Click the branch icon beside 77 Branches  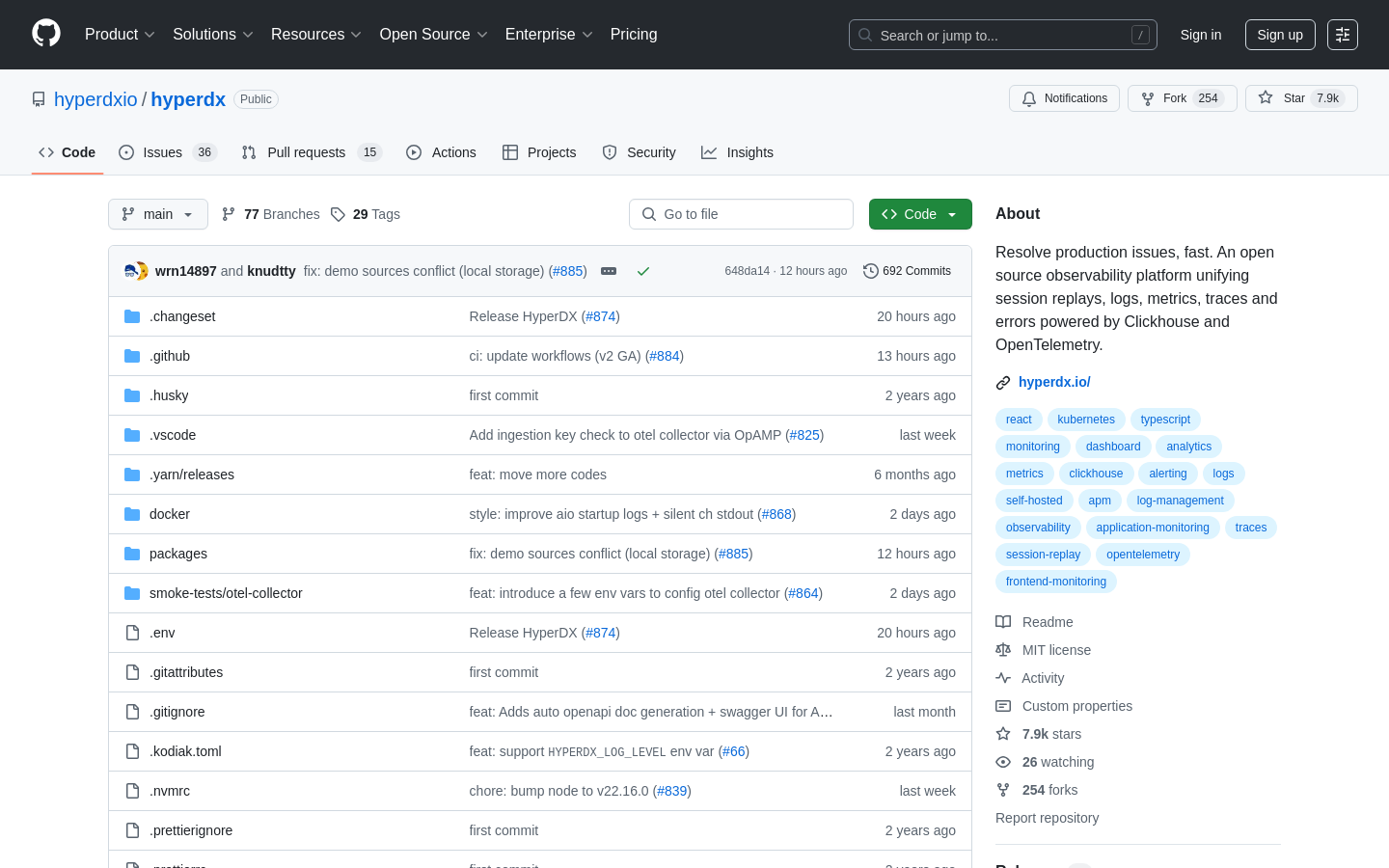click(229, 214)
